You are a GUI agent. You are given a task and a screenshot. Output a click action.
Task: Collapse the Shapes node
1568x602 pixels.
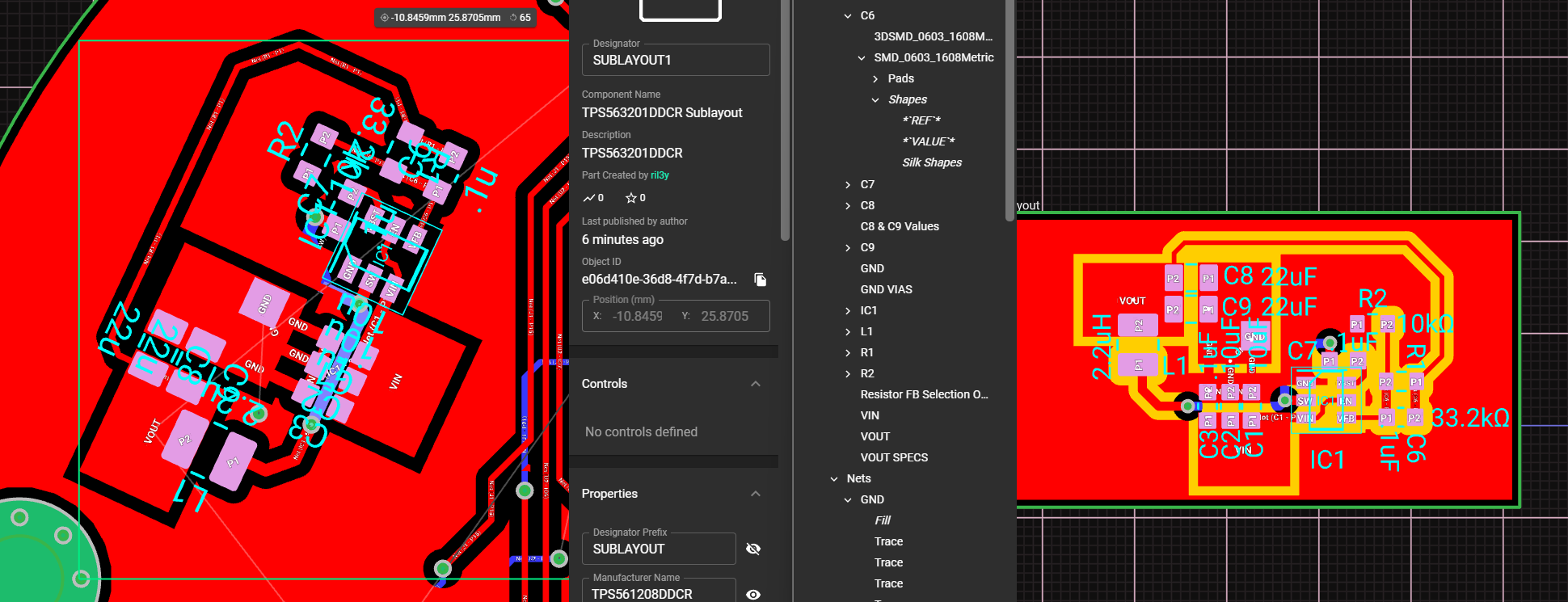tap(875, 99)
